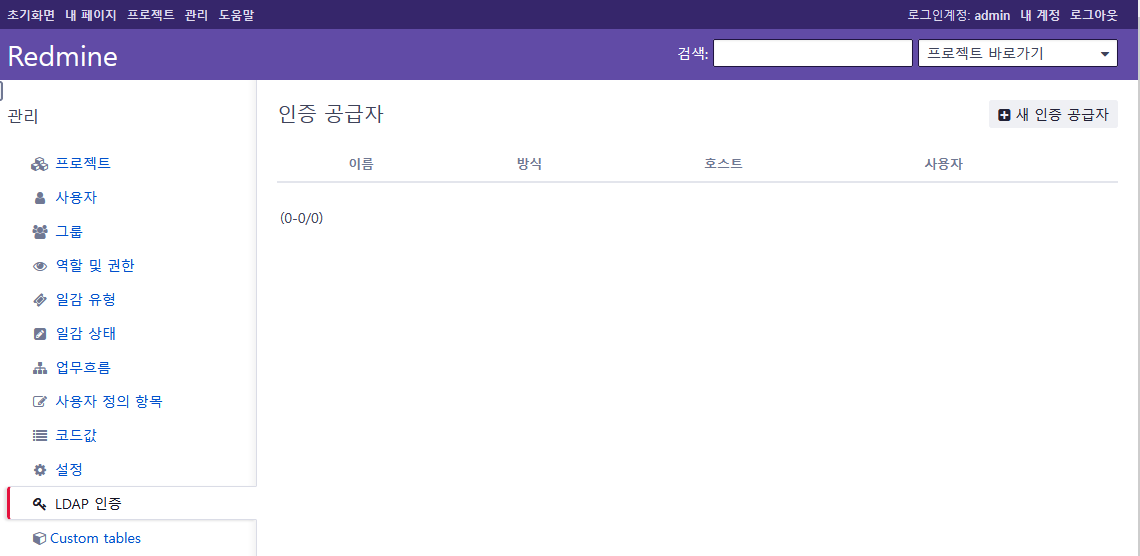Image resolution: width=1140 pixels, height=556 pixels.
Task: Click the 방식 column header
Action: tap(529, 164)
